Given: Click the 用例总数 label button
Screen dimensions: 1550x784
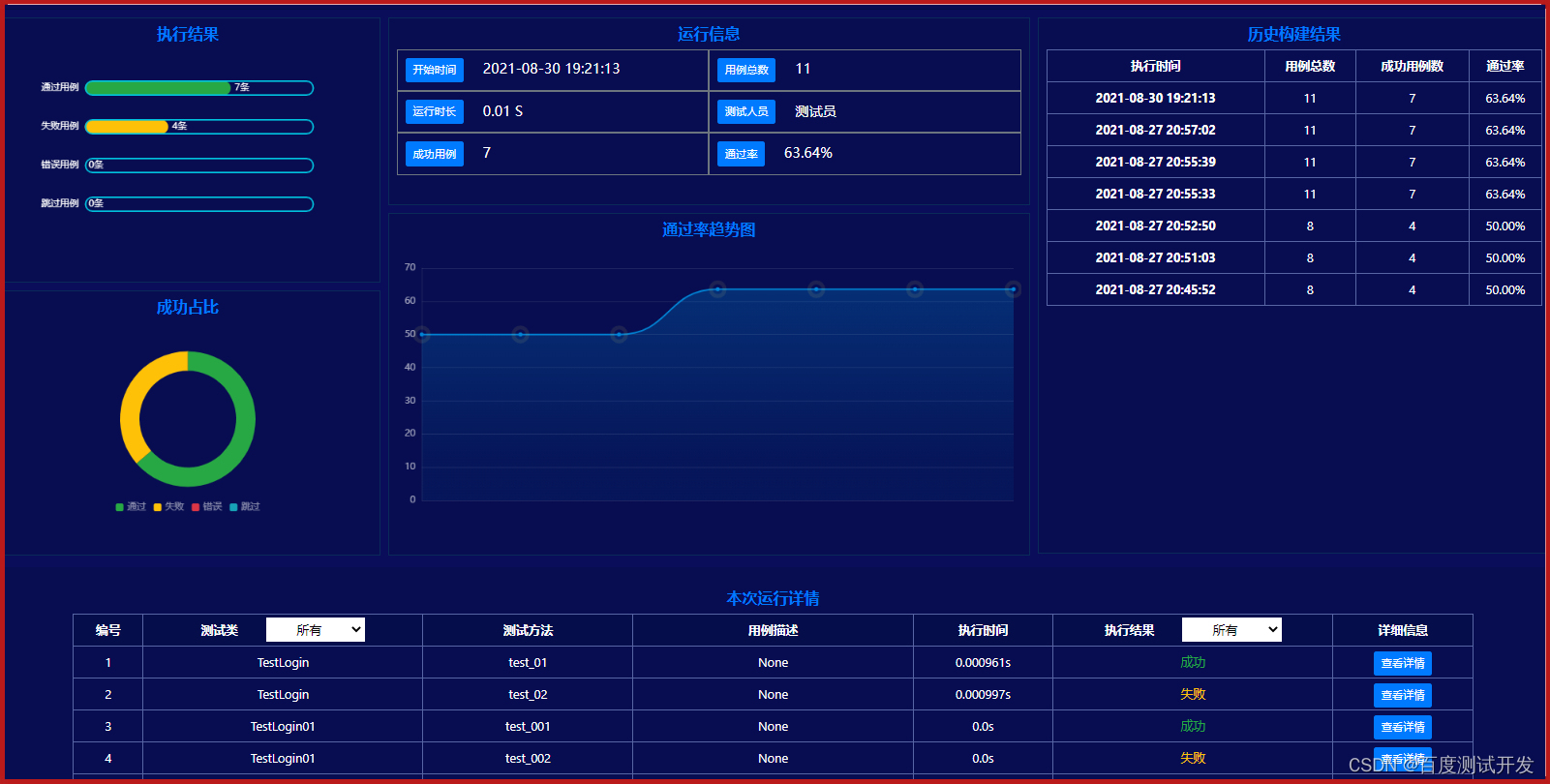Looking at the screenshot, I should [x=746, y=70].
